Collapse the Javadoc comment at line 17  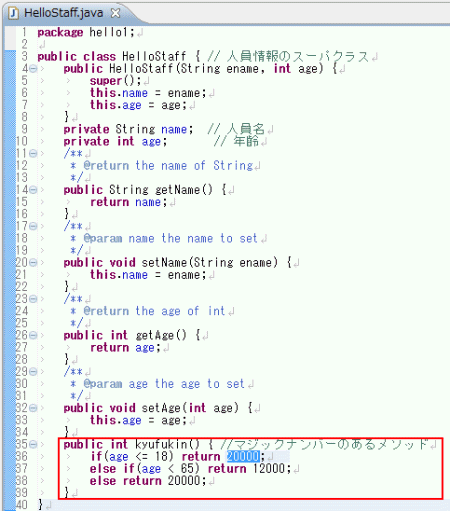click(33, 226)
